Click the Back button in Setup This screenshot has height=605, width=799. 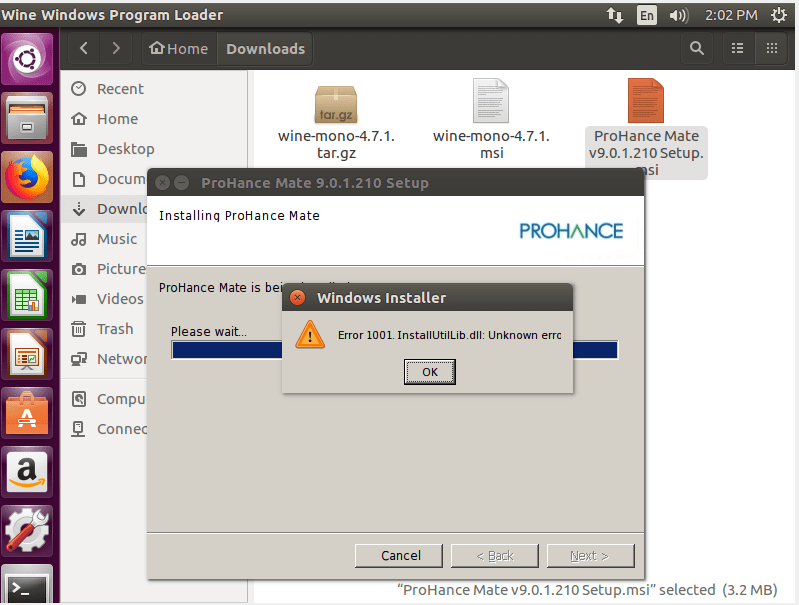[495, 556]
